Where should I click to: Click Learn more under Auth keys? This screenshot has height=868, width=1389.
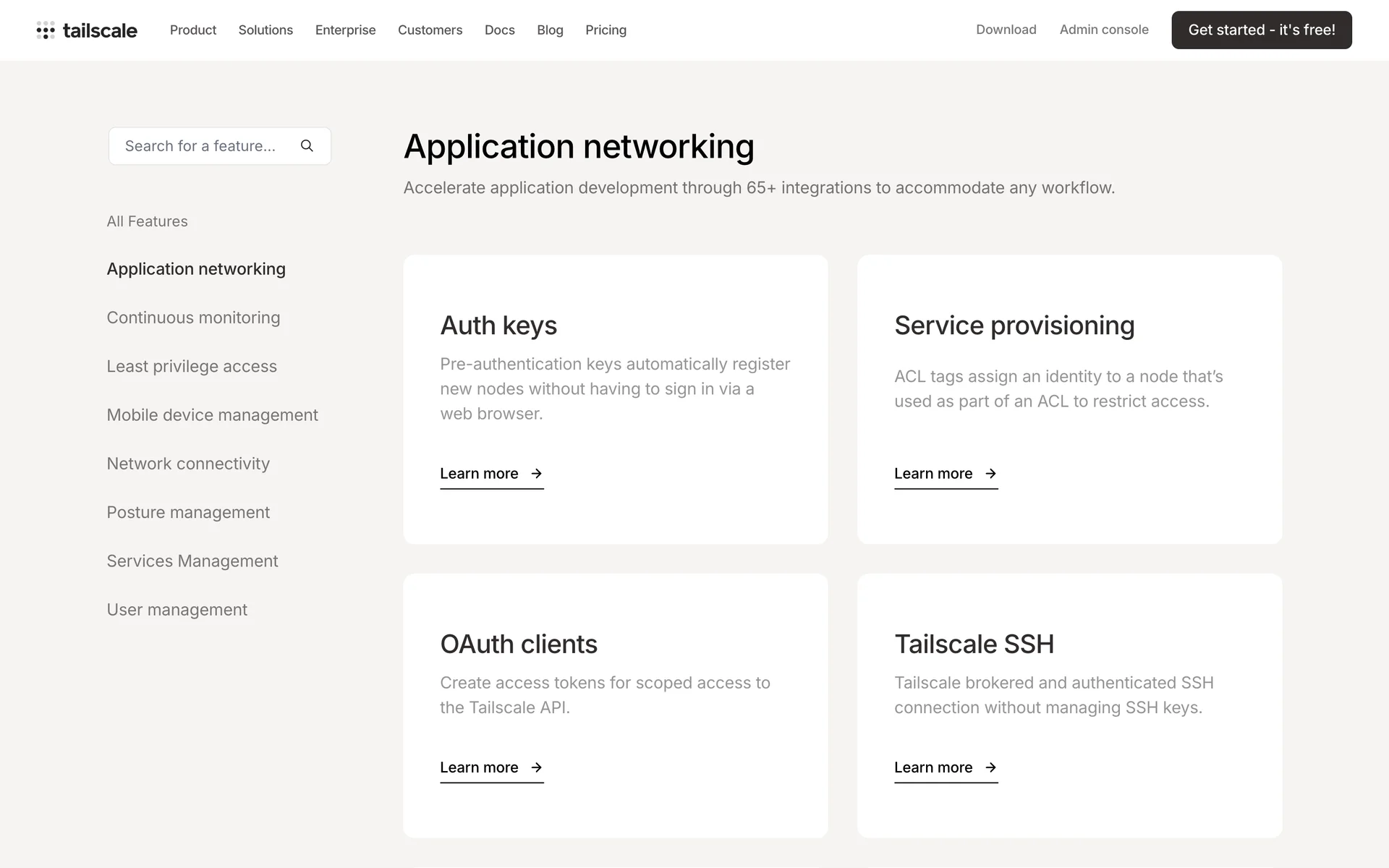pyautogui.click(x=479, y=474)
